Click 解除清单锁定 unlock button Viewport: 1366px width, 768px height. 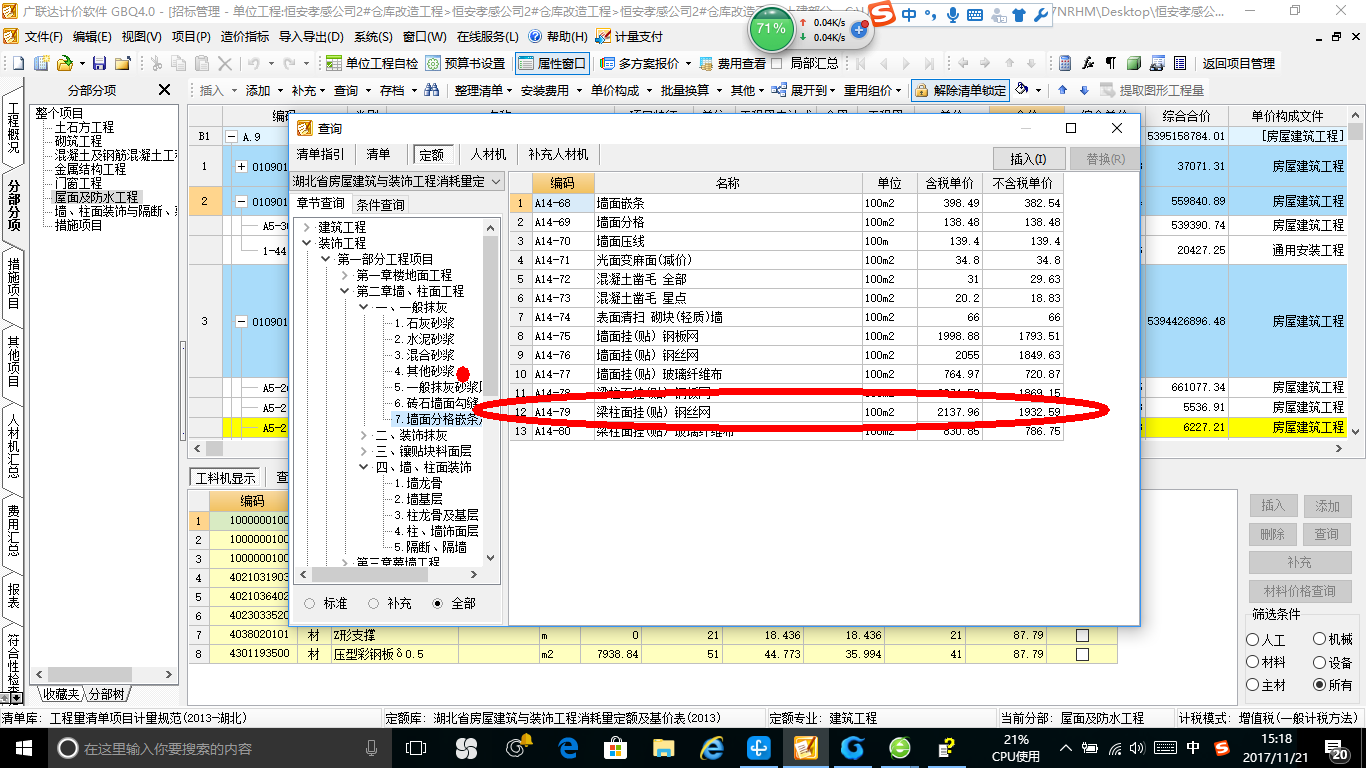(x=960, y=90)
